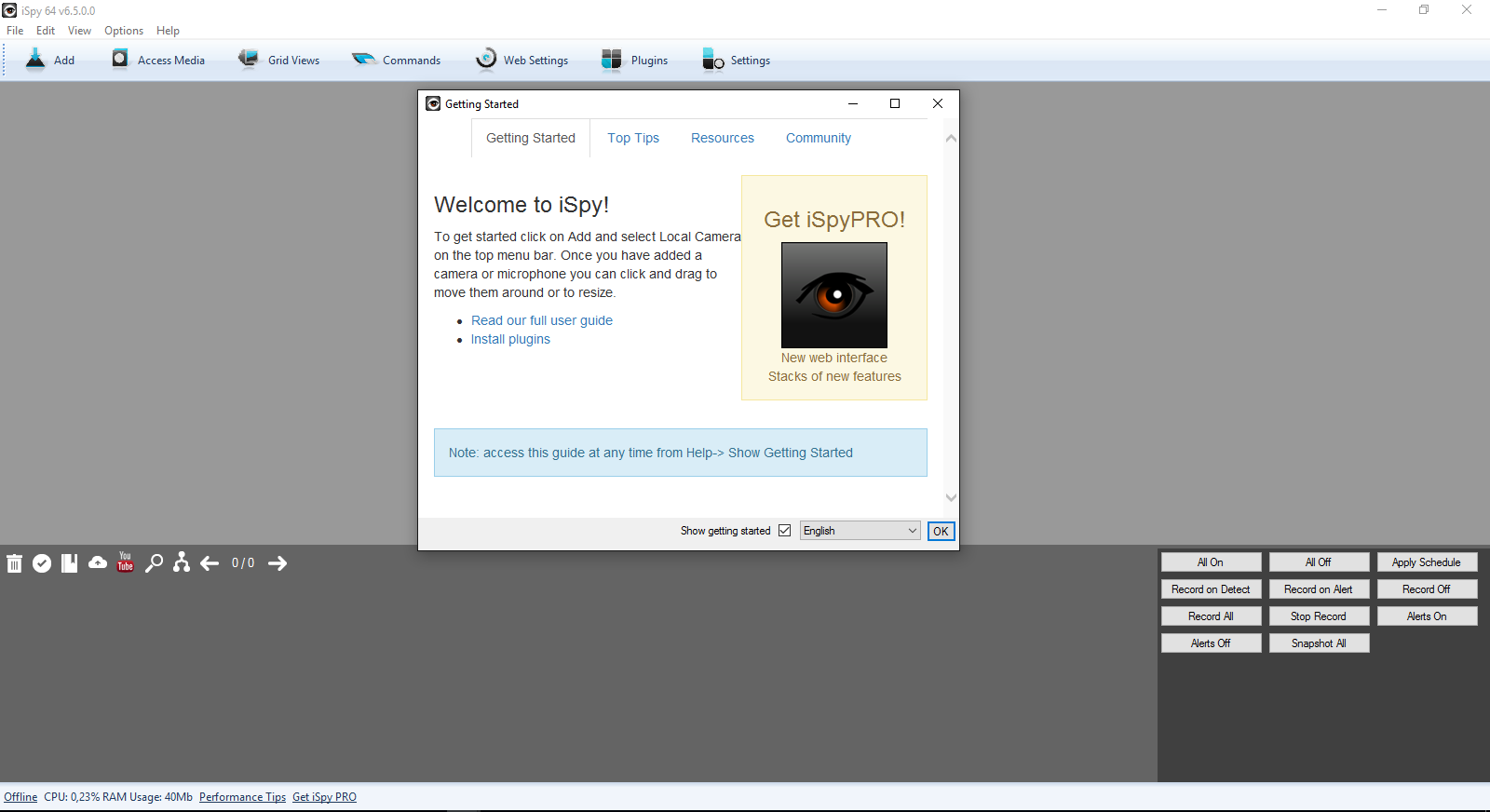Click the cloud upload icon
The width and height of the screenshot is (1490, 812).
[98, 562]
